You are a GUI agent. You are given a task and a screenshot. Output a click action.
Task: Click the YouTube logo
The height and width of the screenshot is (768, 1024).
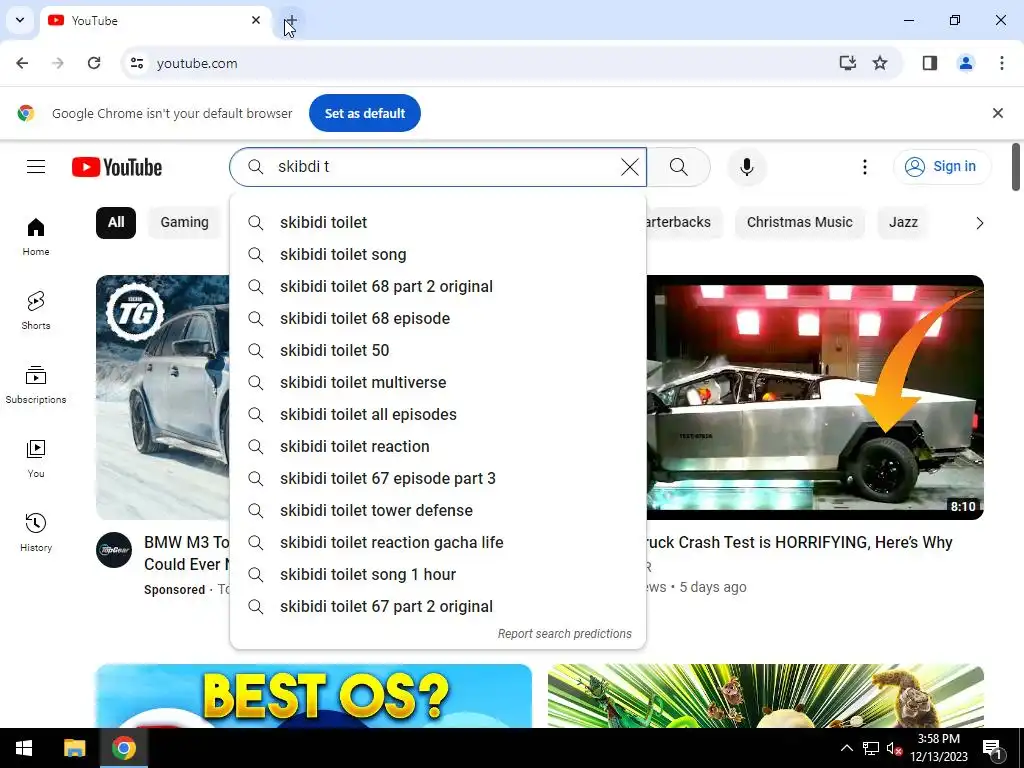[x=117, y=167]
